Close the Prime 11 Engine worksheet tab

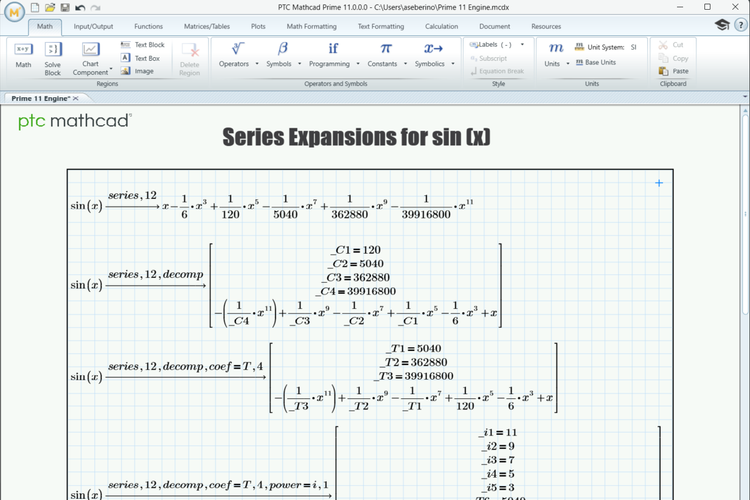(76, 98)
